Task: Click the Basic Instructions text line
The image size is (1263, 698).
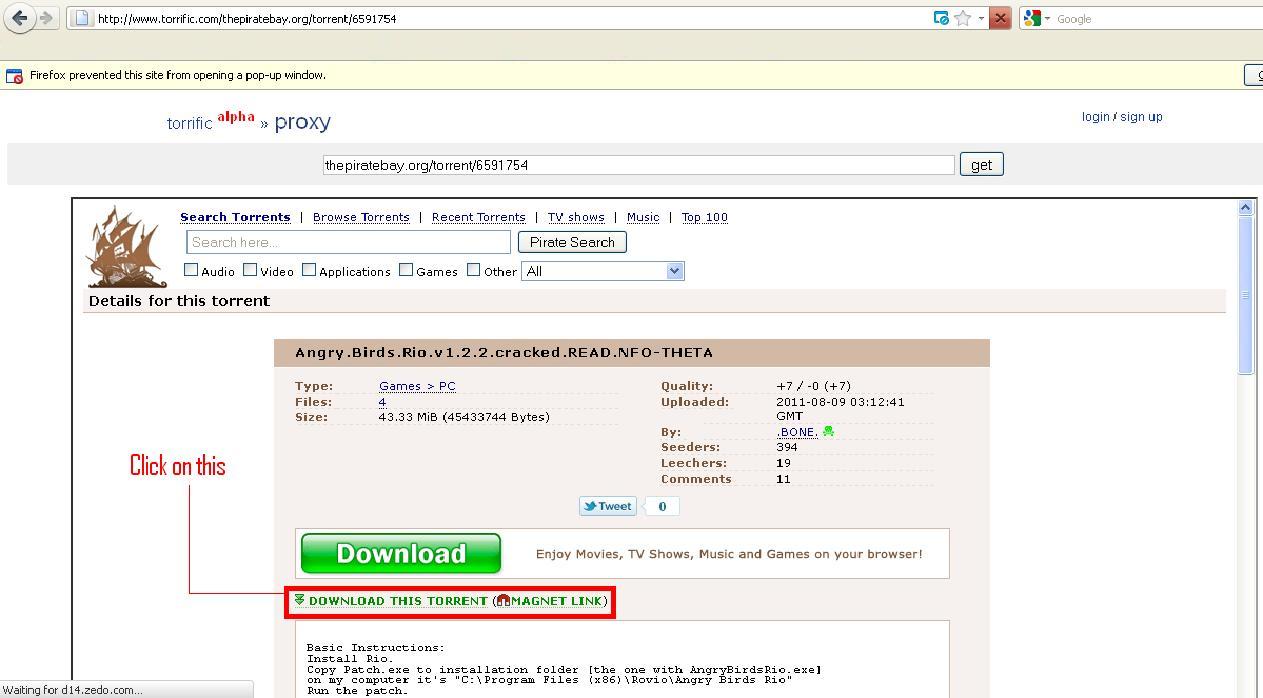Action: (375, 647)
